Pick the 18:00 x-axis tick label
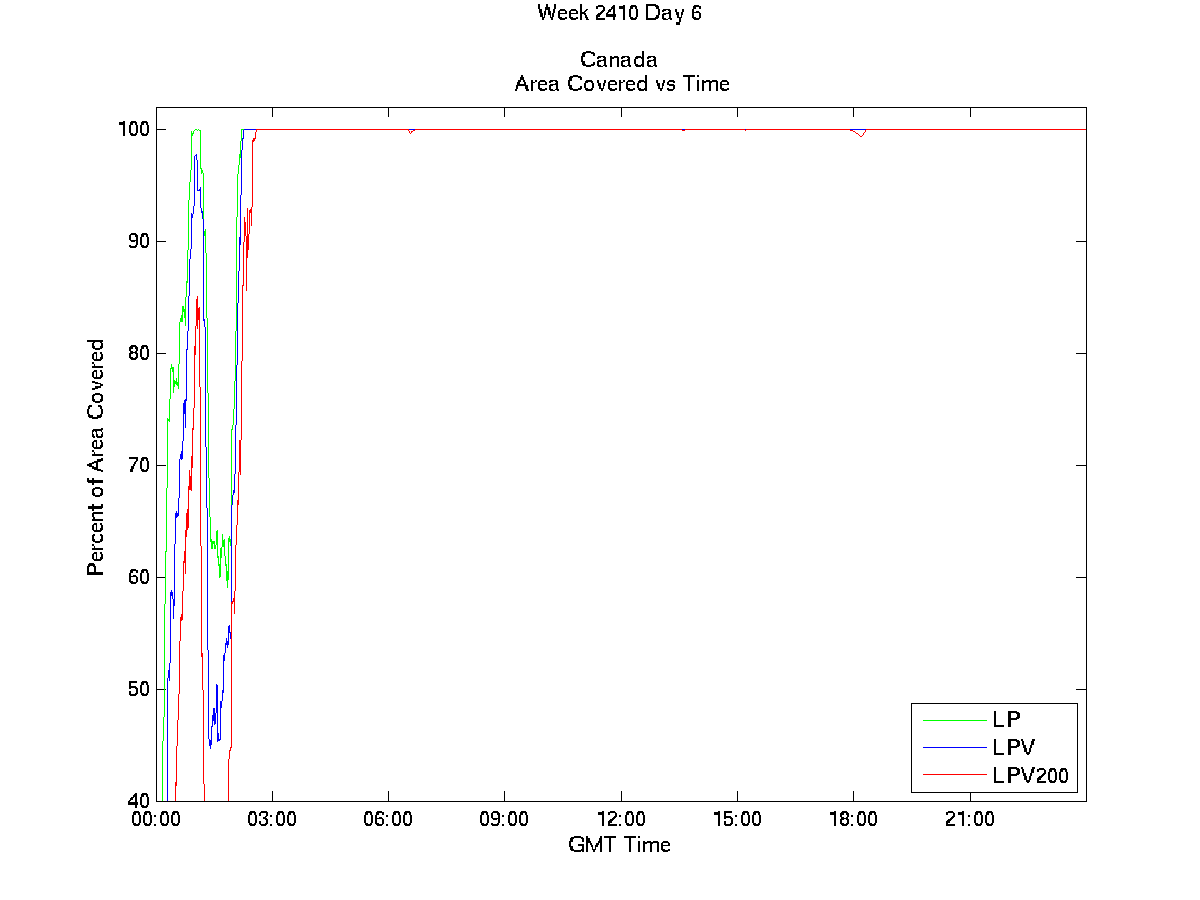 [853, 820]
